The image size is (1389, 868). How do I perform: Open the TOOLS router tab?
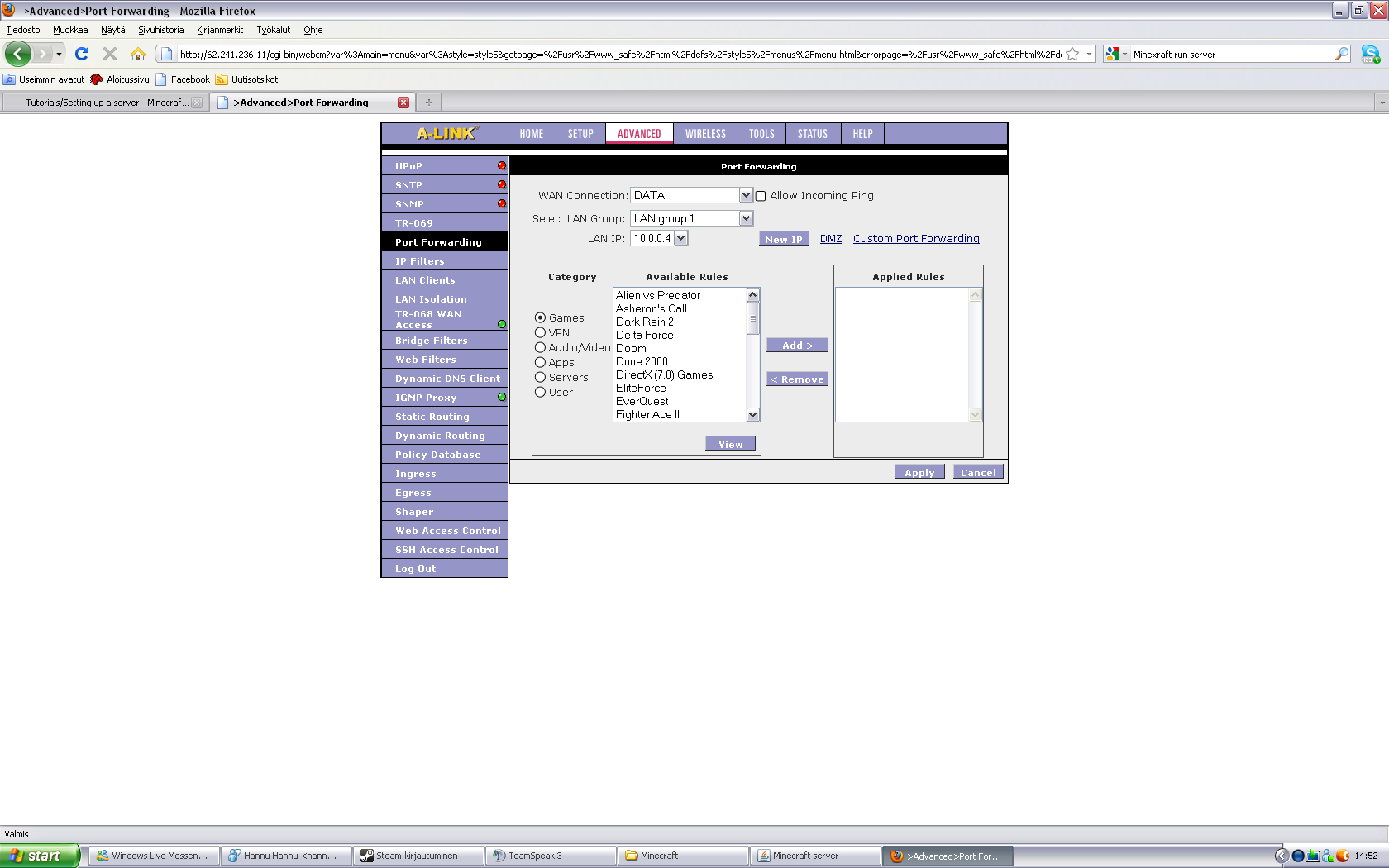(x=761, y=134)
